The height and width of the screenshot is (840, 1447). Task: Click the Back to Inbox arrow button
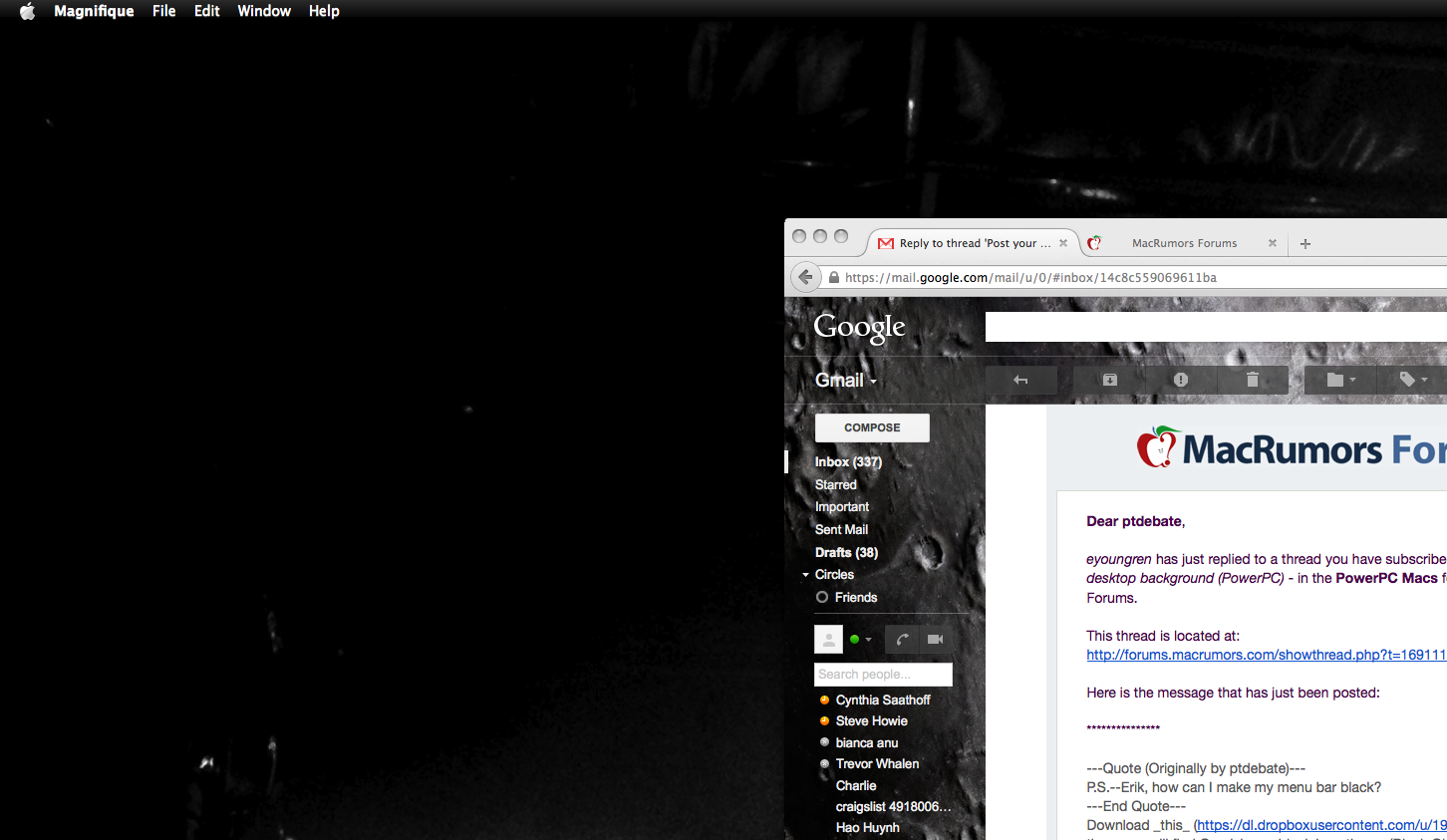pos(1020,380)
